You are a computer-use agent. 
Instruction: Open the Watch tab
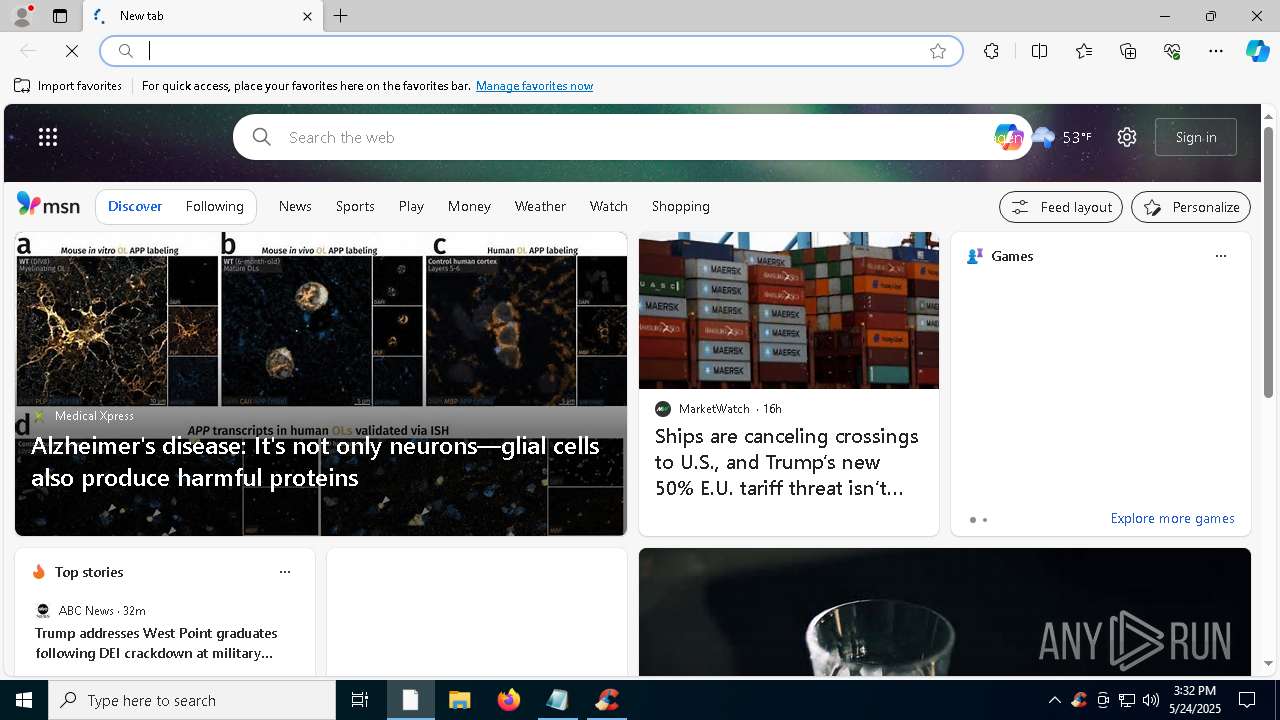click(609, 206)
